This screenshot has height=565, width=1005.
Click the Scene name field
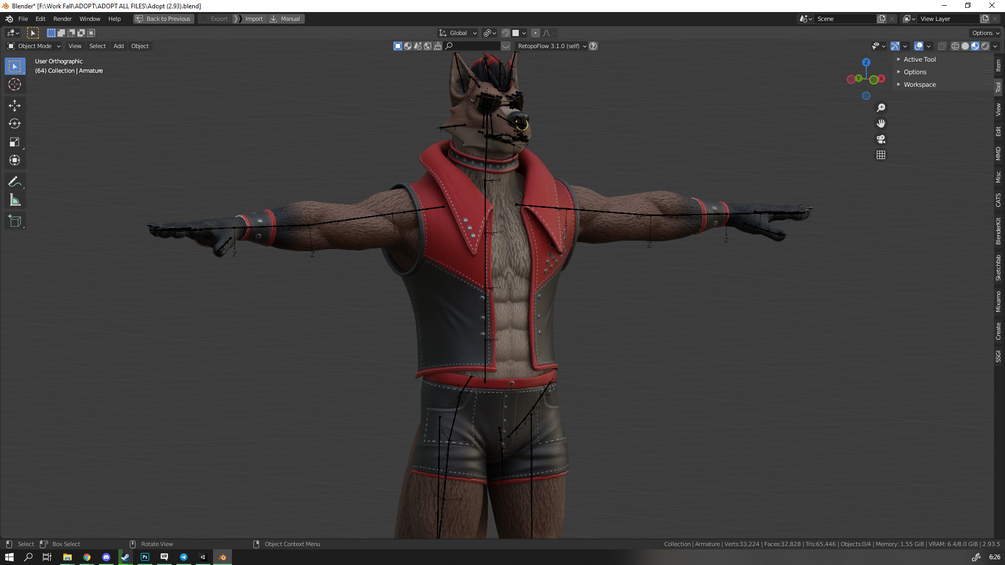tap(844, 19)
